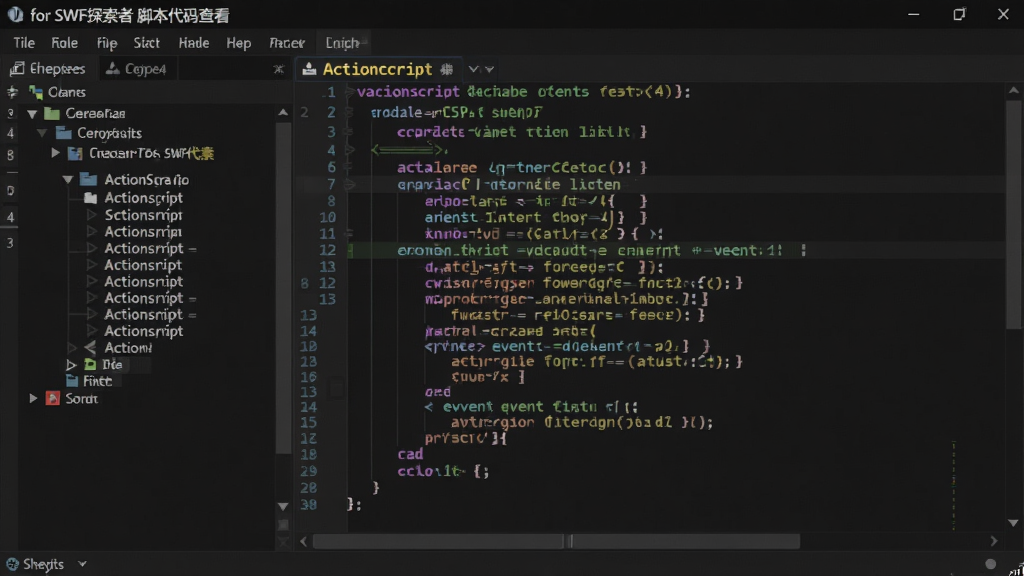This screenshot has width=1024, height=576.
Task: Click the green Die icon
Action: coord(90,364)
